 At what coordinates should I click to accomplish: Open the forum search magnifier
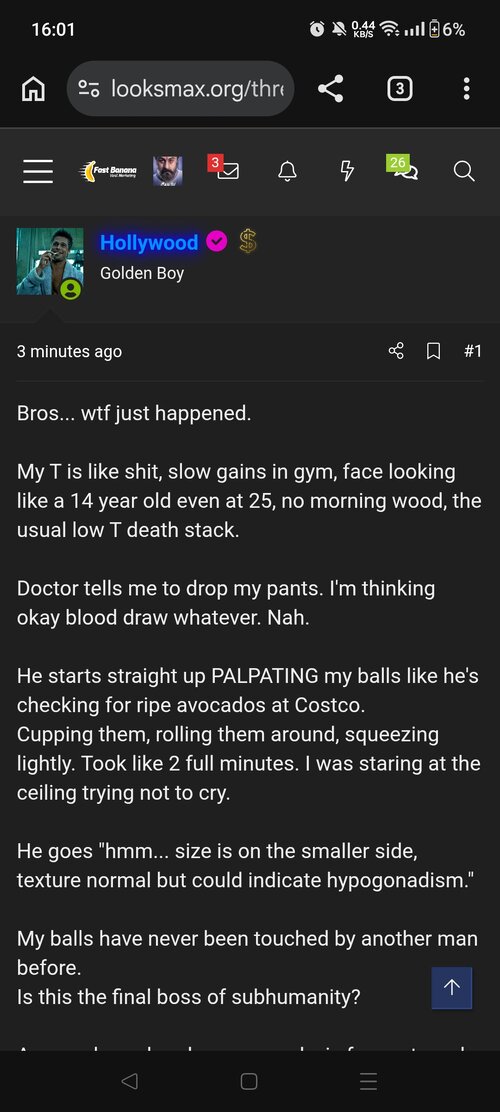(x=464, y=171)
